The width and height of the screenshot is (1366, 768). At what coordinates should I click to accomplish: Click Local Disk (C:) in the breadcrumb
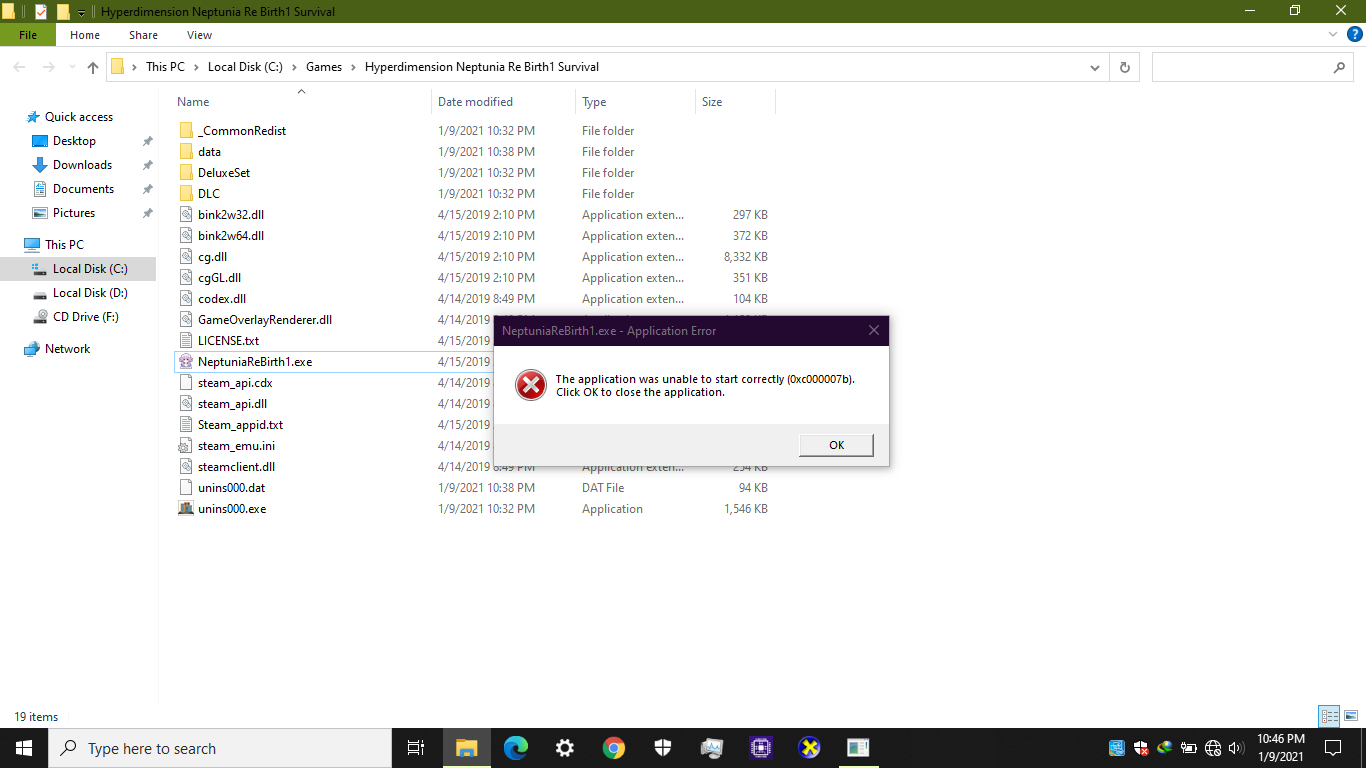[245, 67]
